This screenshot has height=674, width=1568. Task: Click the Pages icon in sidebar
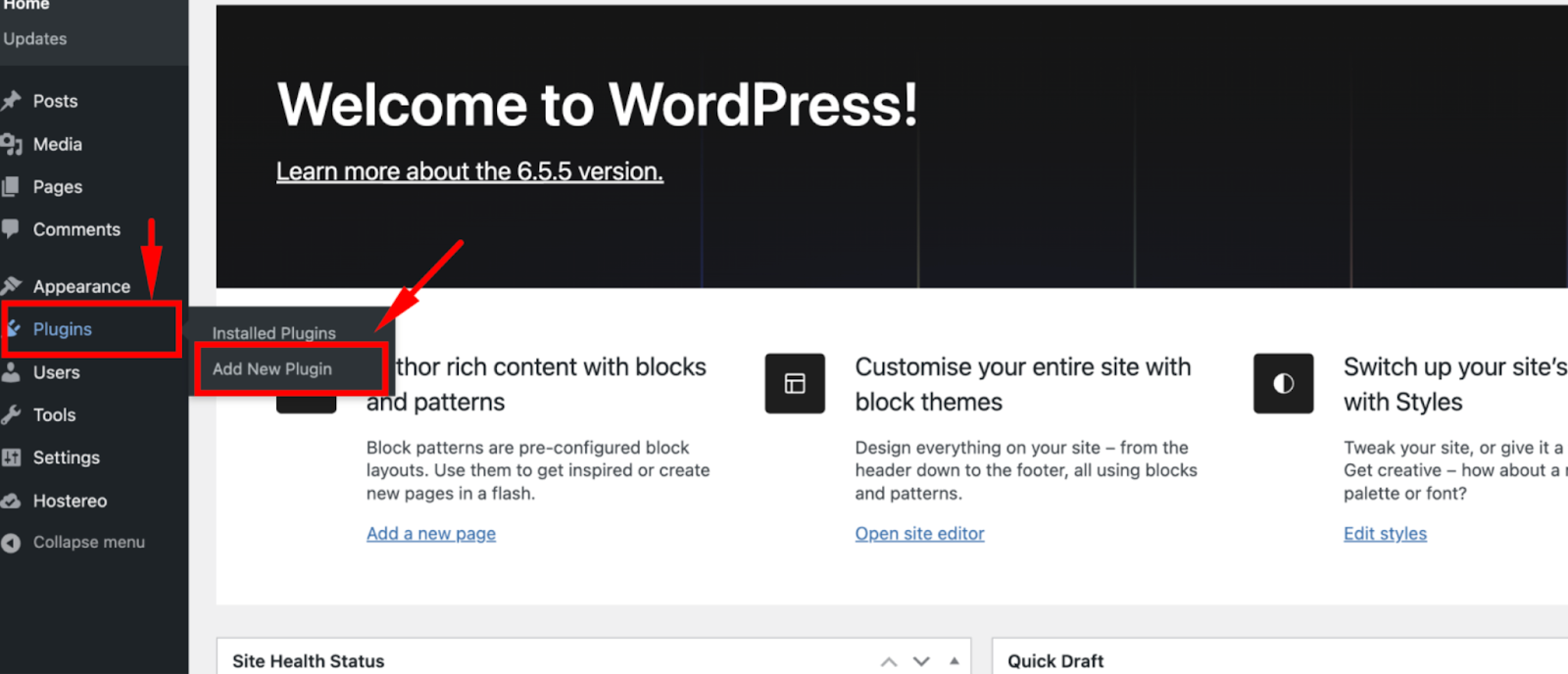pos(11,186)
